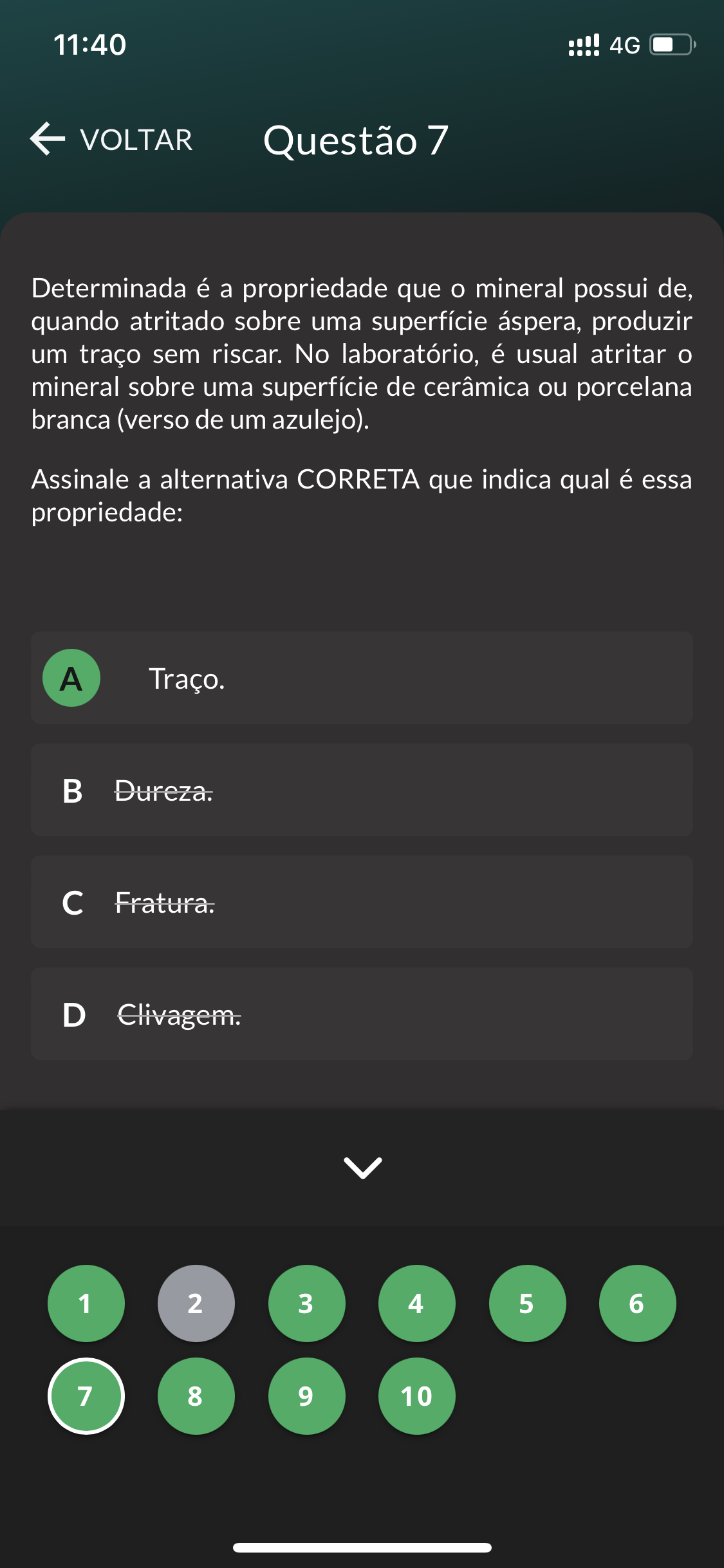Screen dimensions: 724x1568
Task: Tap the battery status icon
Action: [672, 45]
